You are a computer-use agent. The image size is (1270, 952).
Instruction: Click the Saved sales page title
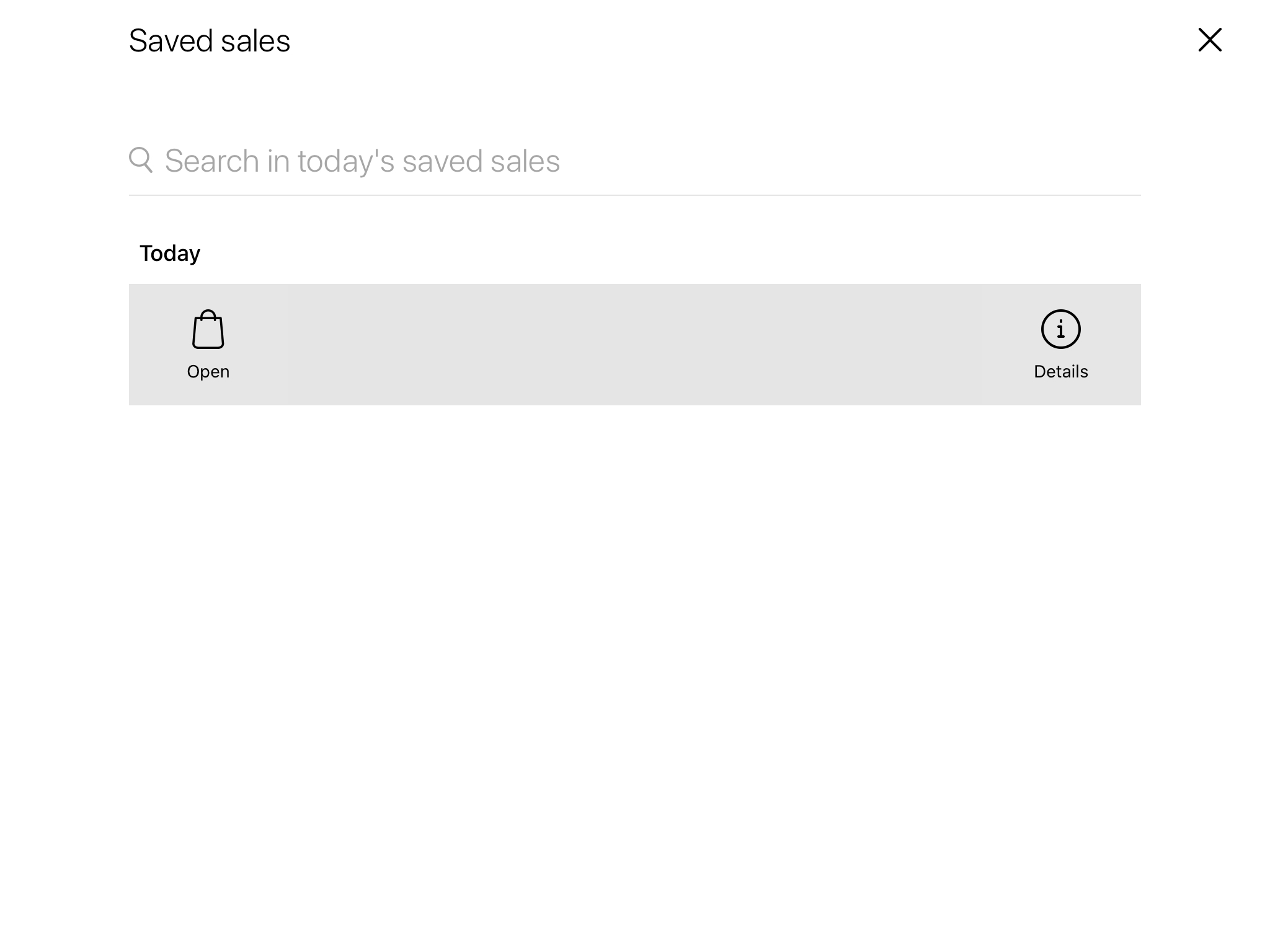point(210,41)
